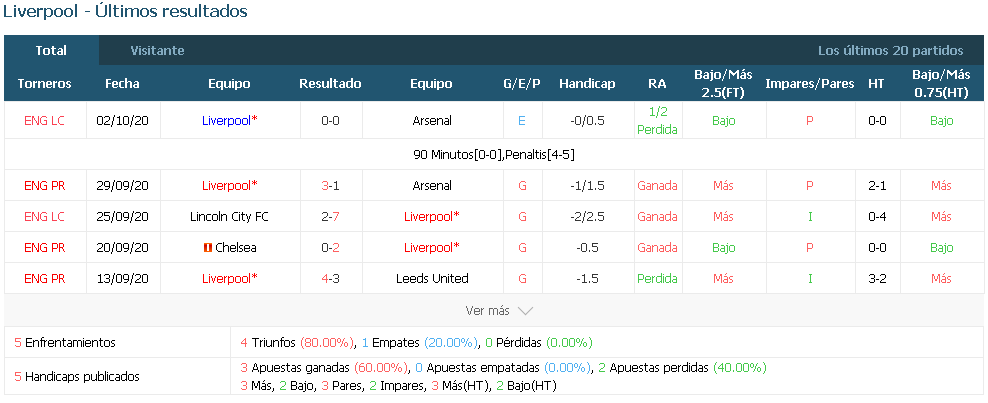The width and height of the screenshot is (988, 403).
Task: Open the Chelsea team link
Action: (x=236, y=248)
